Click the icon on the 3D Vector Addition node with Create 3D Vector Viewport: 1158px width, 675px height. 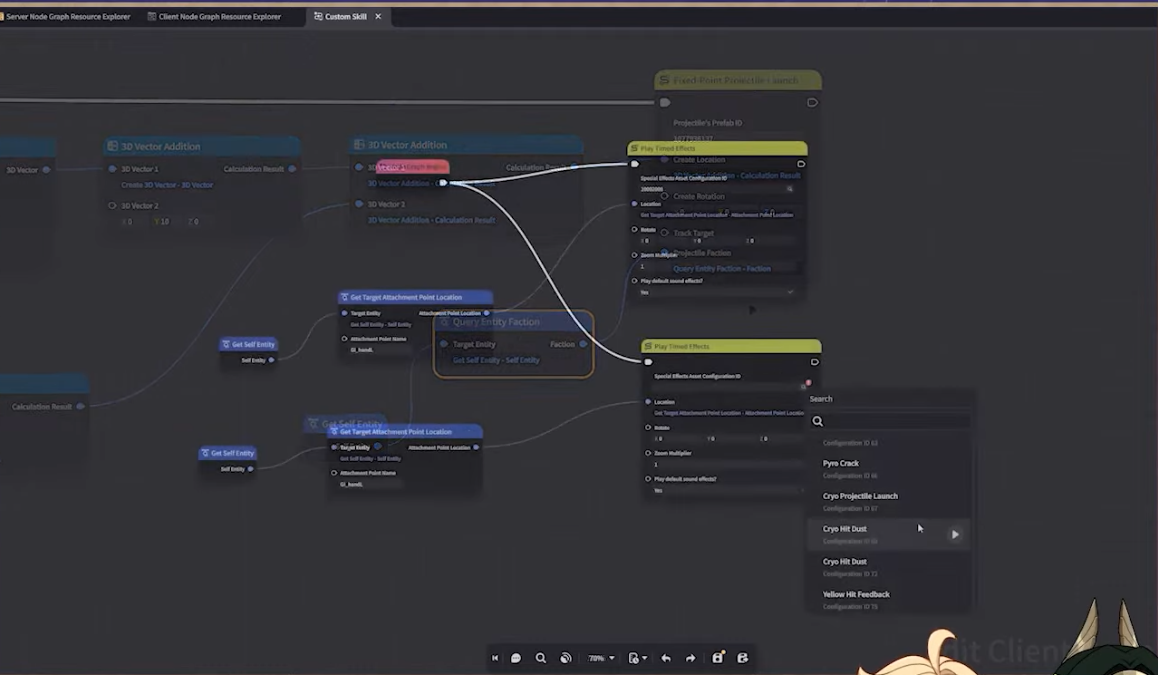coord(112,146)
